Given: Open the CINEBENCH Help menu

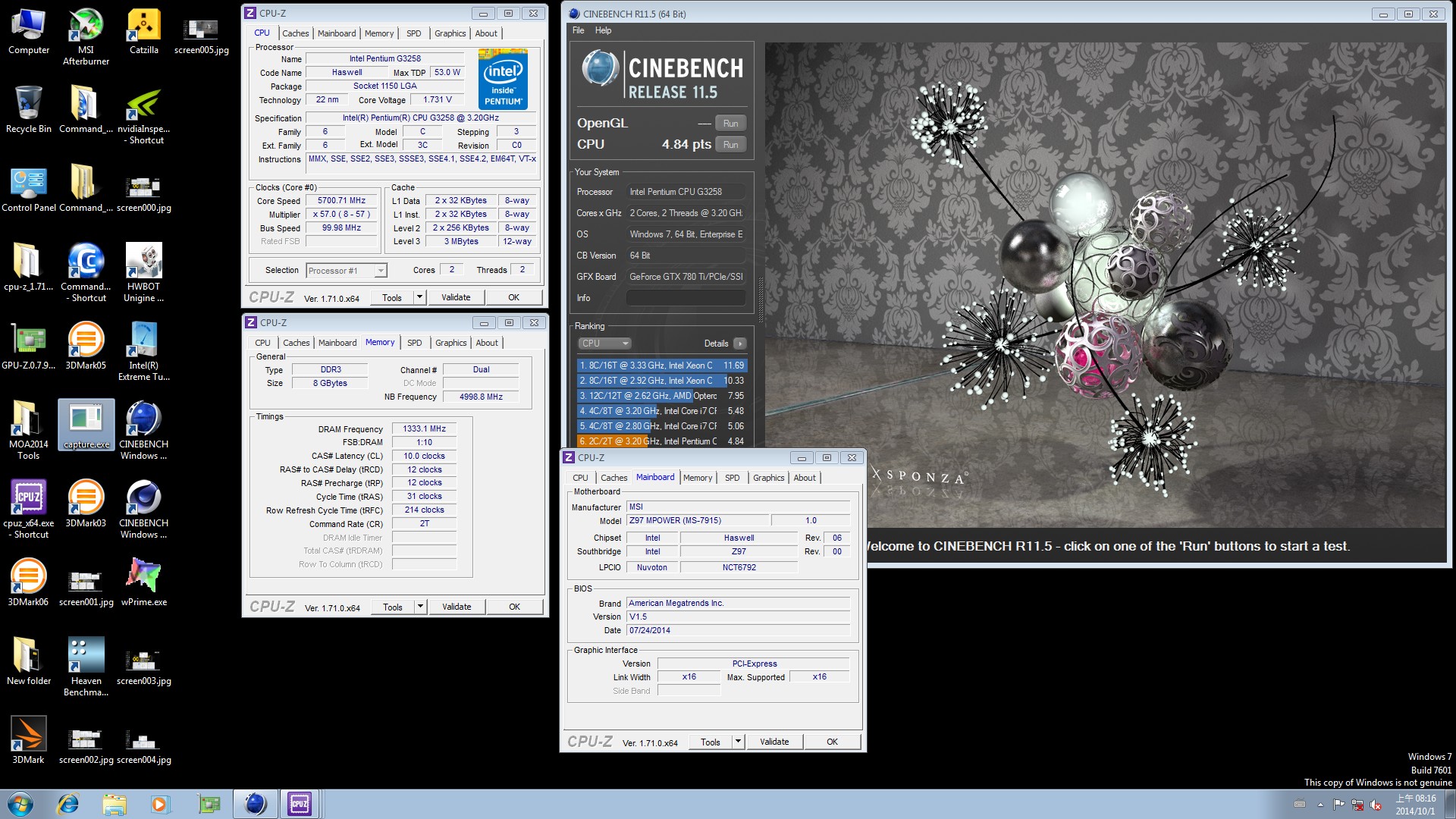Looking at the screenshot, I should tap(603, 30).
